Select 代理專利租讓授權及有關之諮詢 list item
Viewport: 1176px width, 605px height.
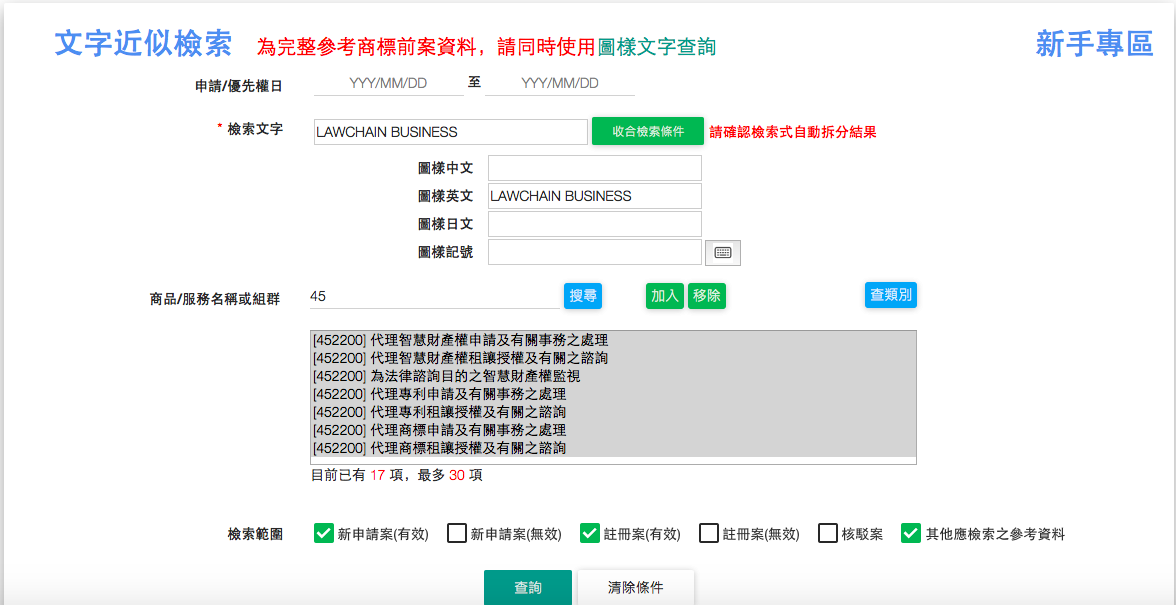(613, 412)
